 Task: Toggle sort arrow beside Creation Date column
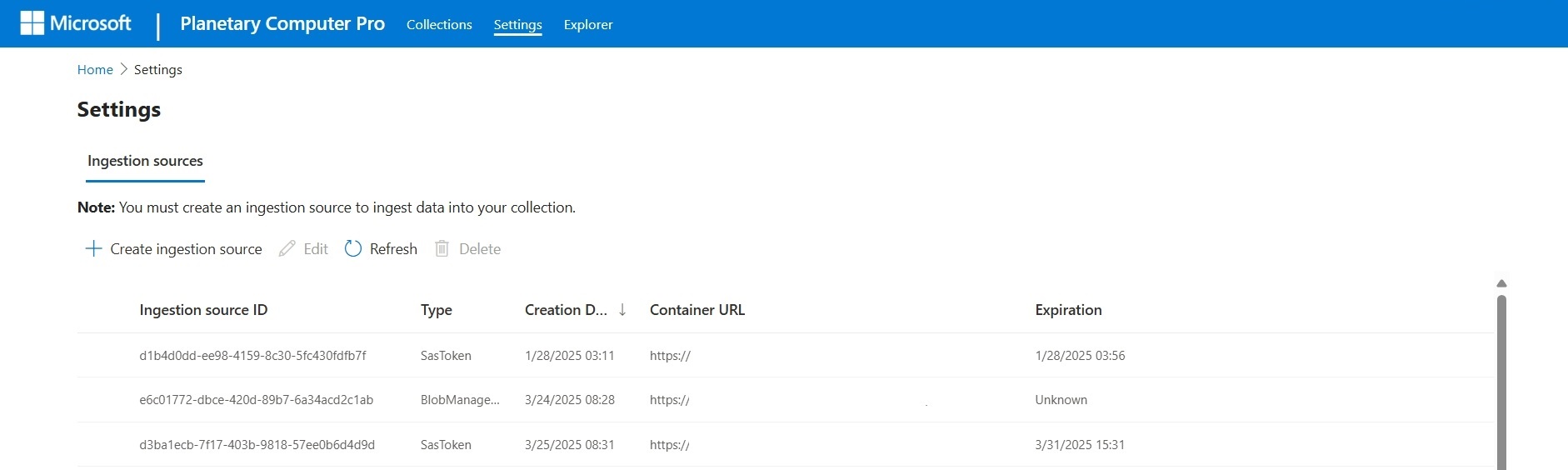tap(622, 310)
